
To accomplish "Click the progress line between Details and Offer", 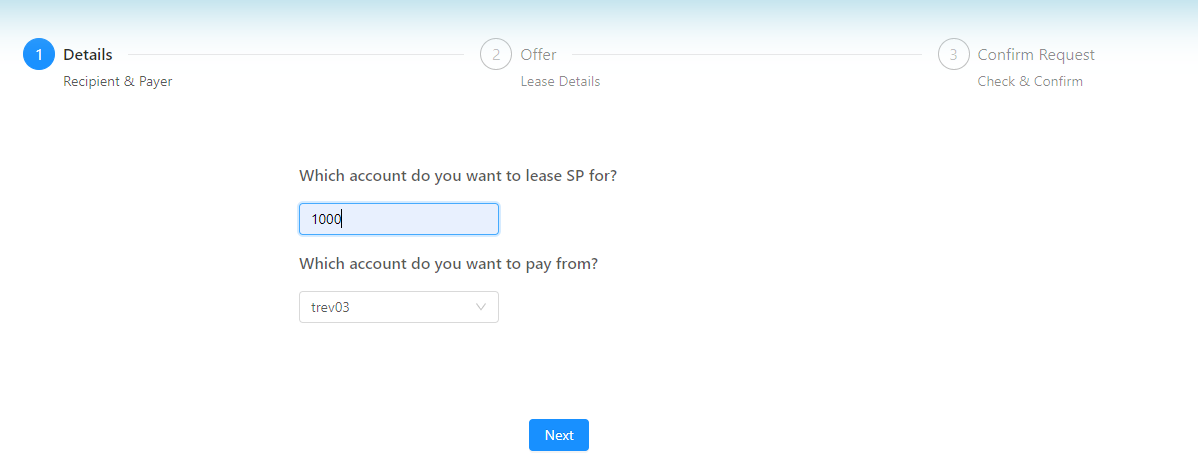I will click(x=295, y=55).
